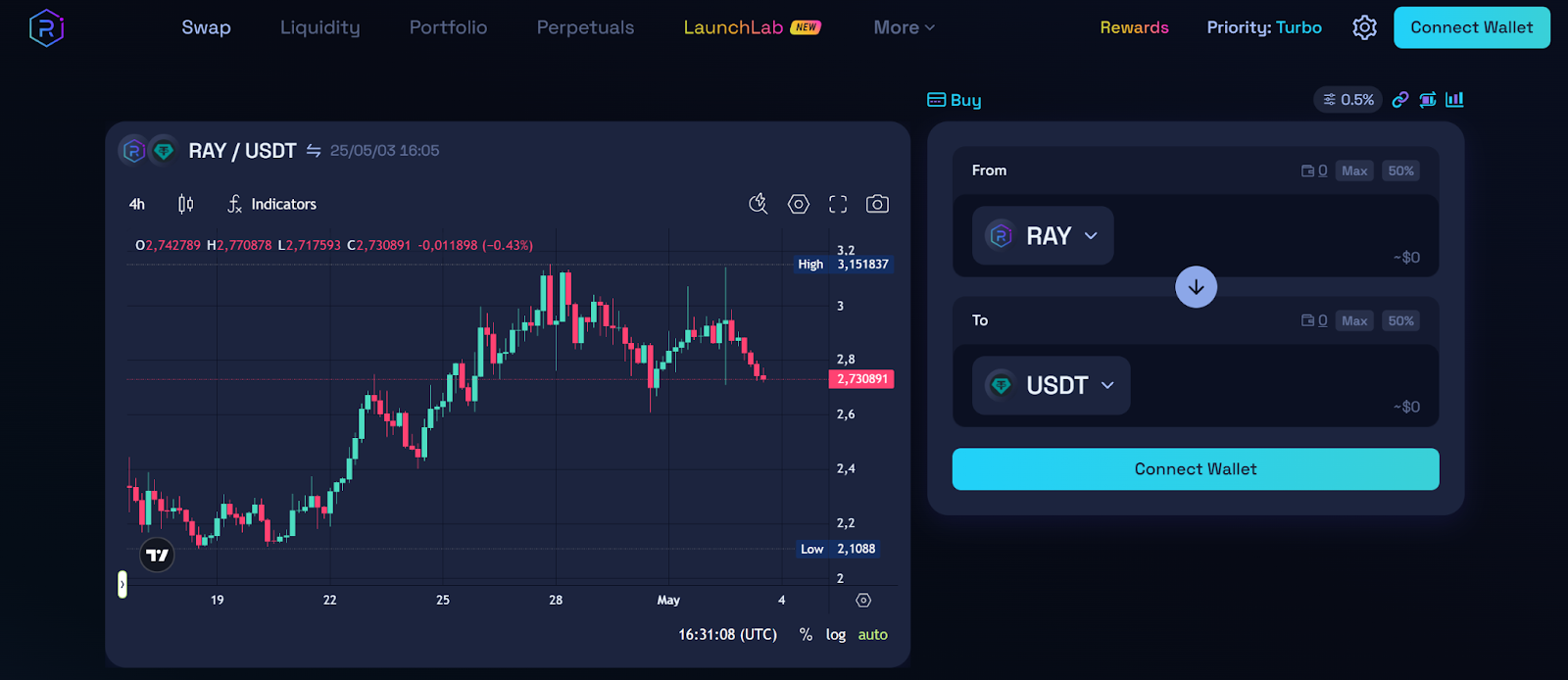Click the "May" date axis label
This screenshot has height=680, width=1568.
(668, 600)
